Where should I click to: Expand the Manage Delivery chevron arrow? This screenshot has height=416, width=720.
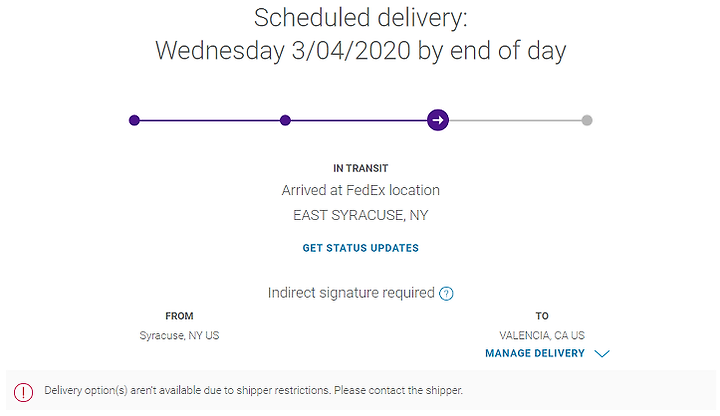602,354
